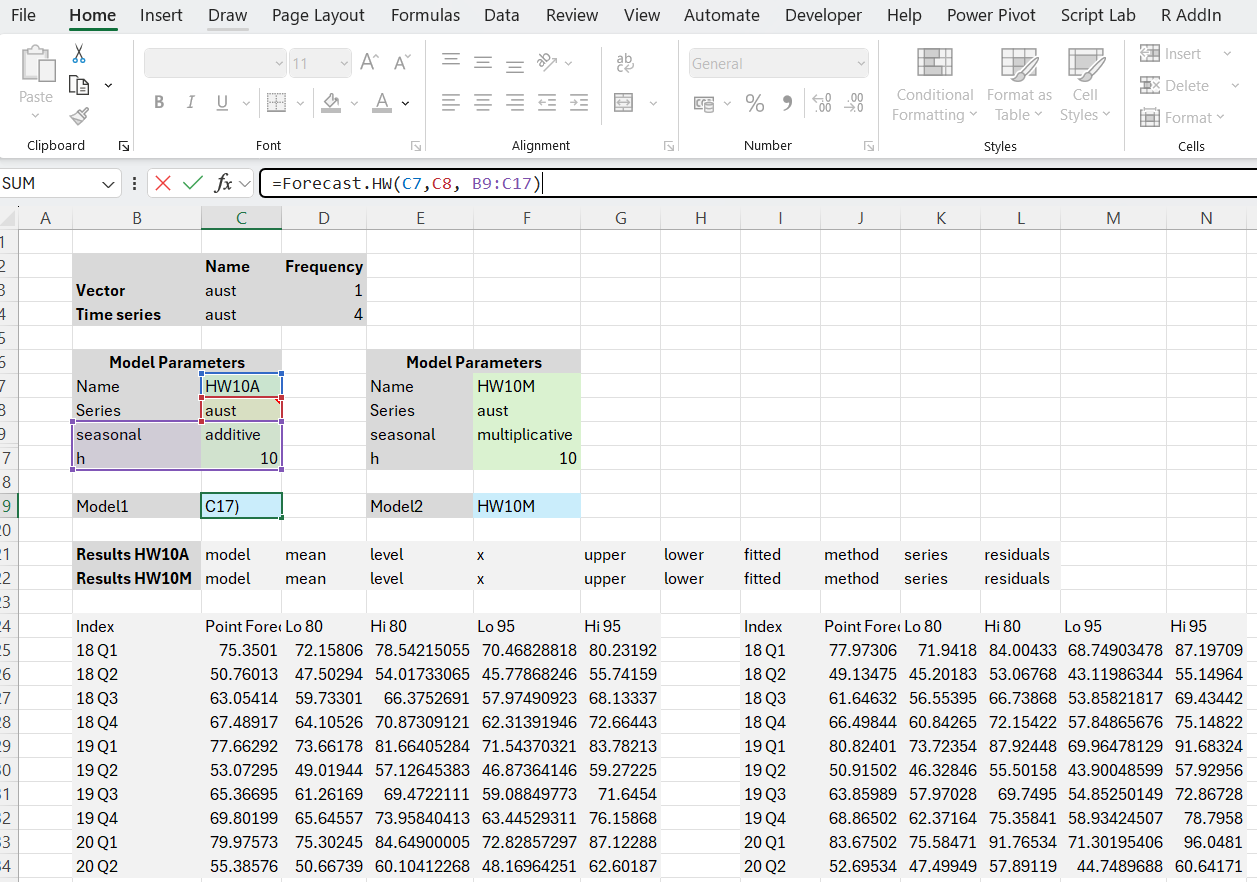Select the Format Painter brush icon

79,117
